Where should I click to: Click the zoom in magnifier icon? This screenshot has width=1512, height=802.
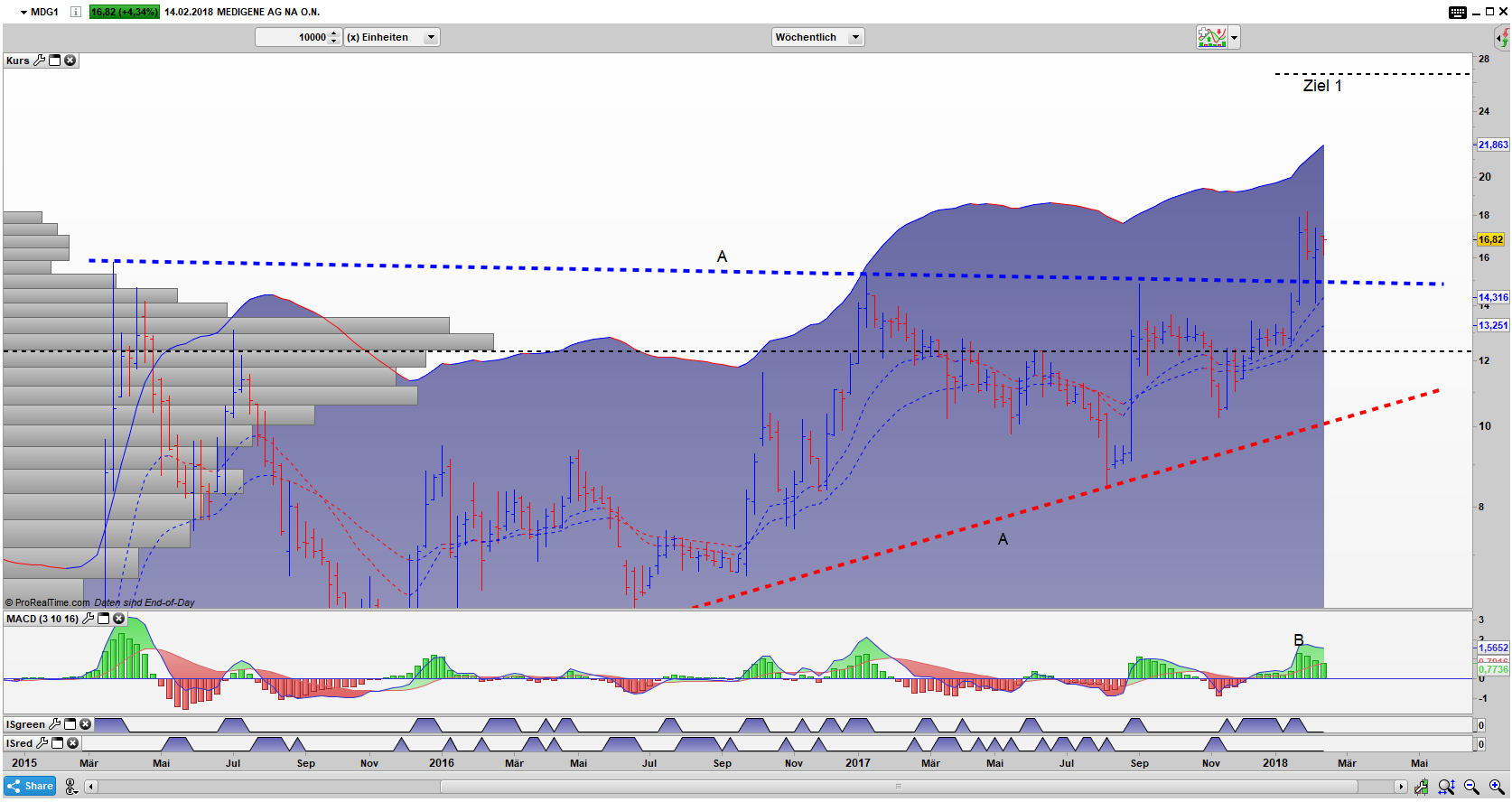[1497, 787]
